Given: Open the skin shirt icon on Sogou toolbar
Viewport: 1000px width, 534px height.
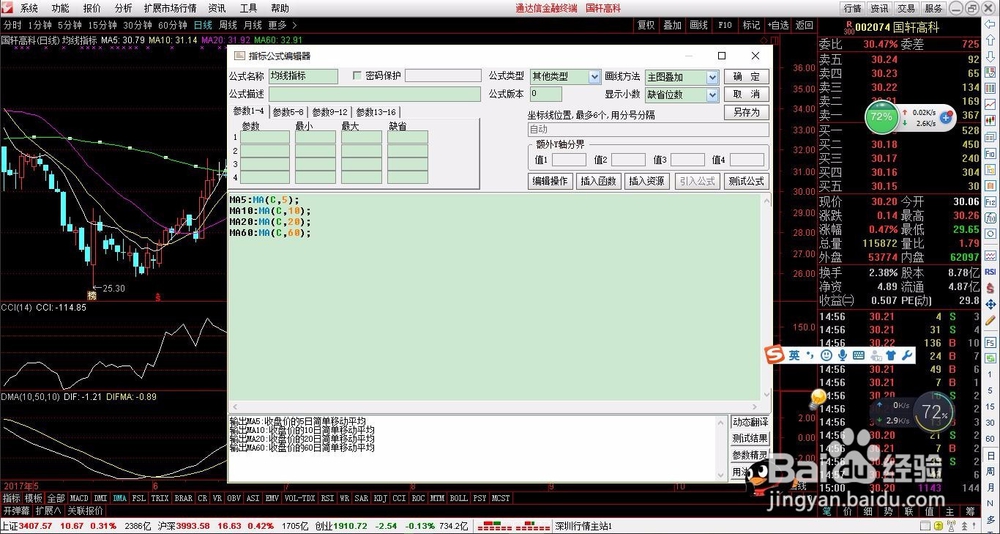Looking at the screenshot, I should pos(892,355).
